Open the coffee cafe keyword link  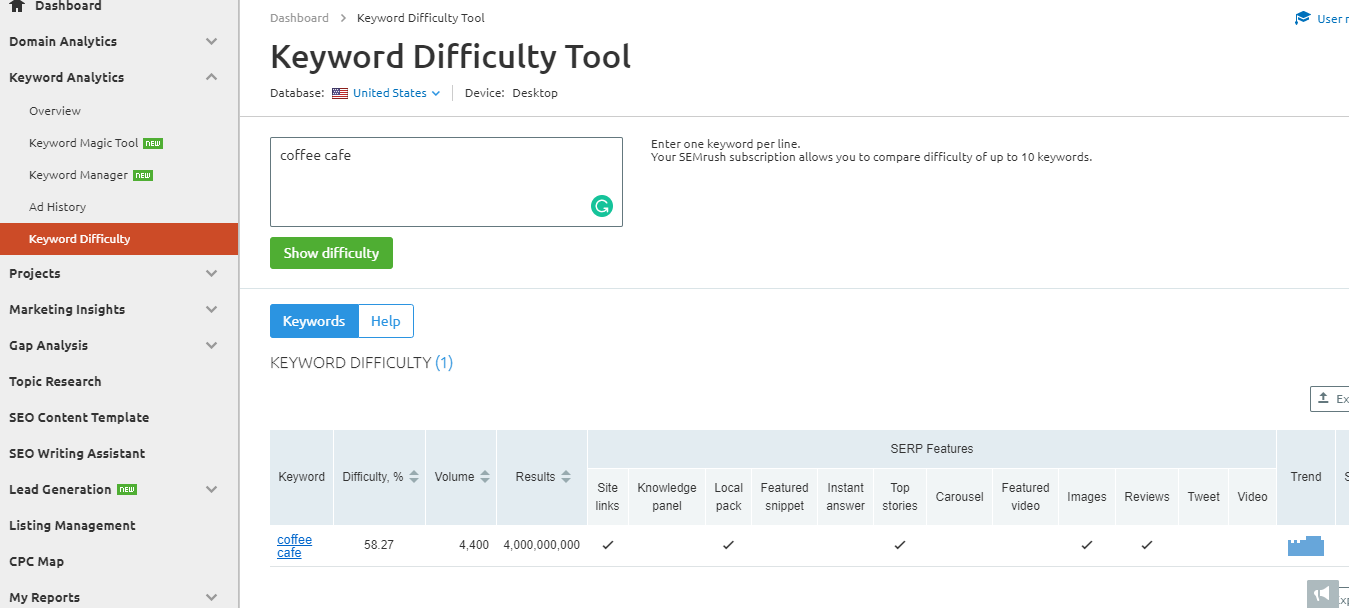pyautogui.click(x=294, y=545)
